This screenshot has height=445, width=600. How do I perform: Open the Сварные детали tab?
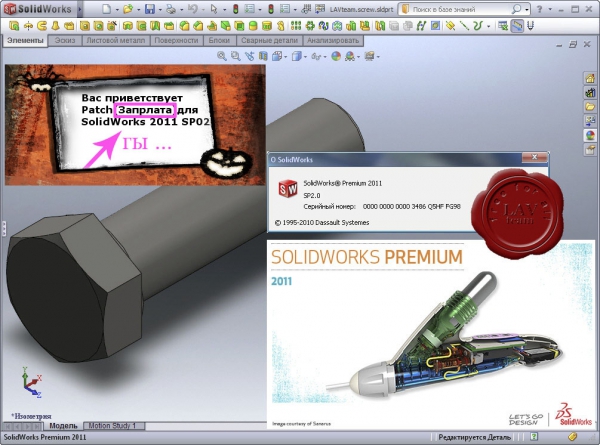click(269, 40)
